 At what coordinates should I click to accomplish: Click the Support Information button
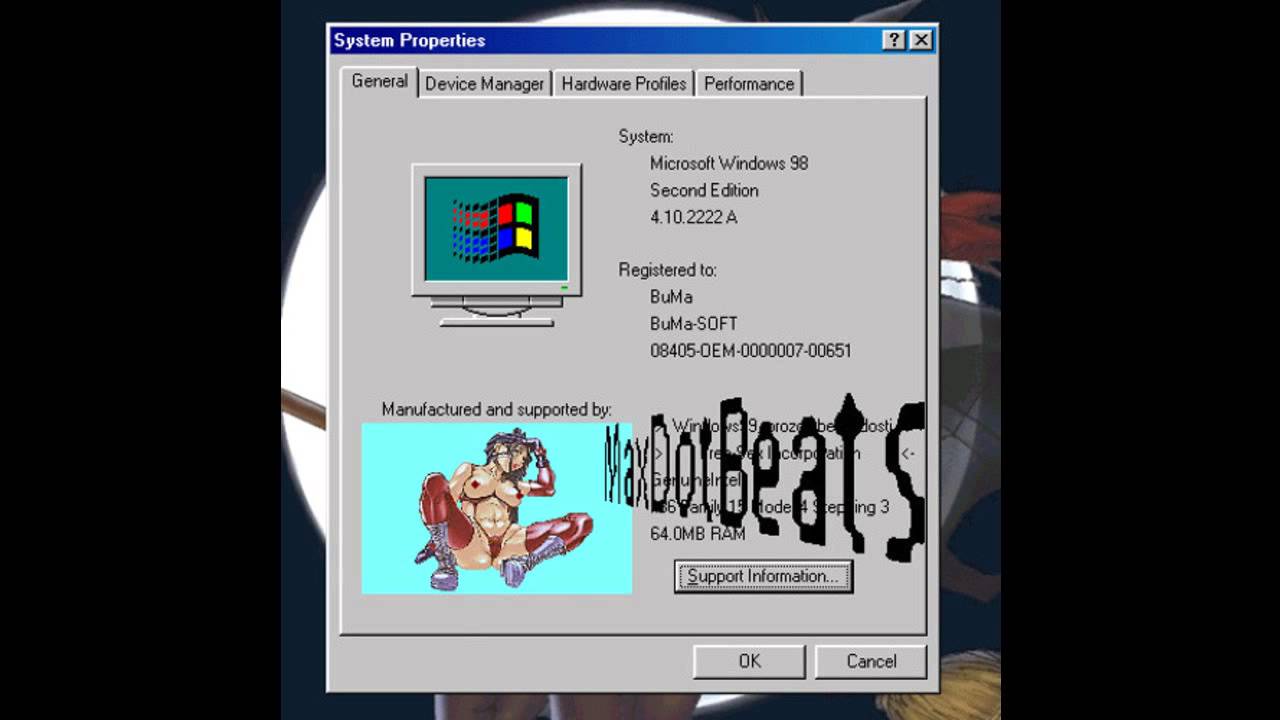pyautogui.click(x=763, y=576)
